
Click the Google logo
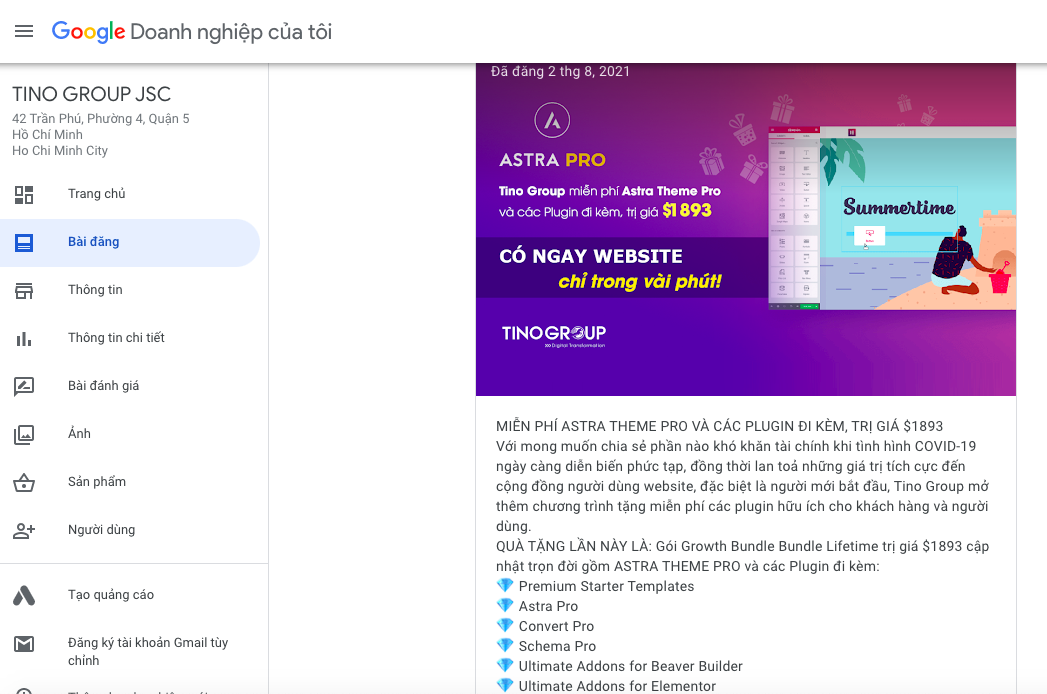click(x=88, y=31)
